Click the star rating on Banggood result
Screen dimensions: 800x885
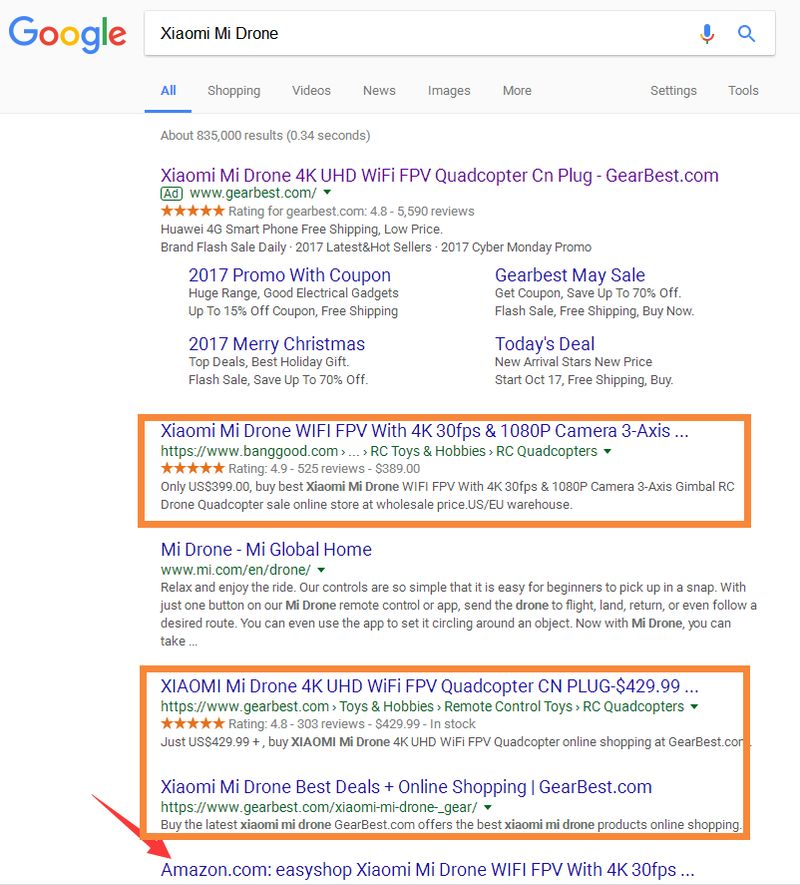point(193,468)
